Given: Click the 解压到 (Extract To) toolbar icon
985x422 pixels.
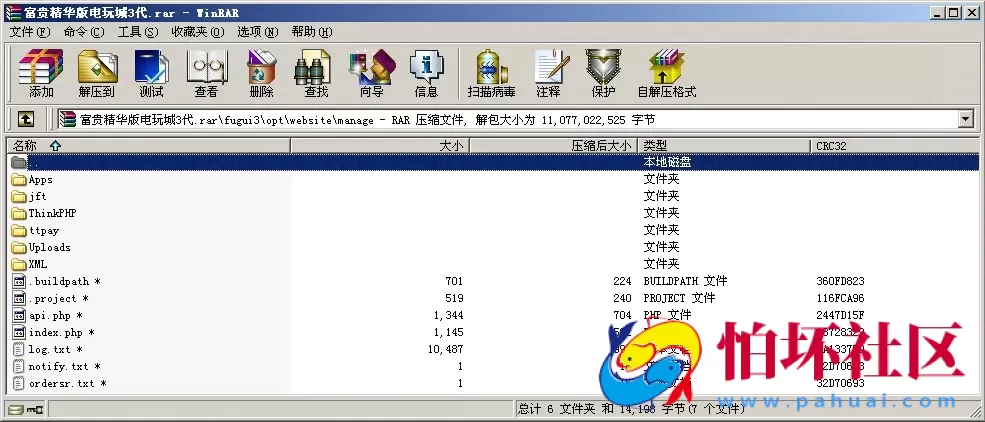Looking at the screenshot, I should pos(97,73).
